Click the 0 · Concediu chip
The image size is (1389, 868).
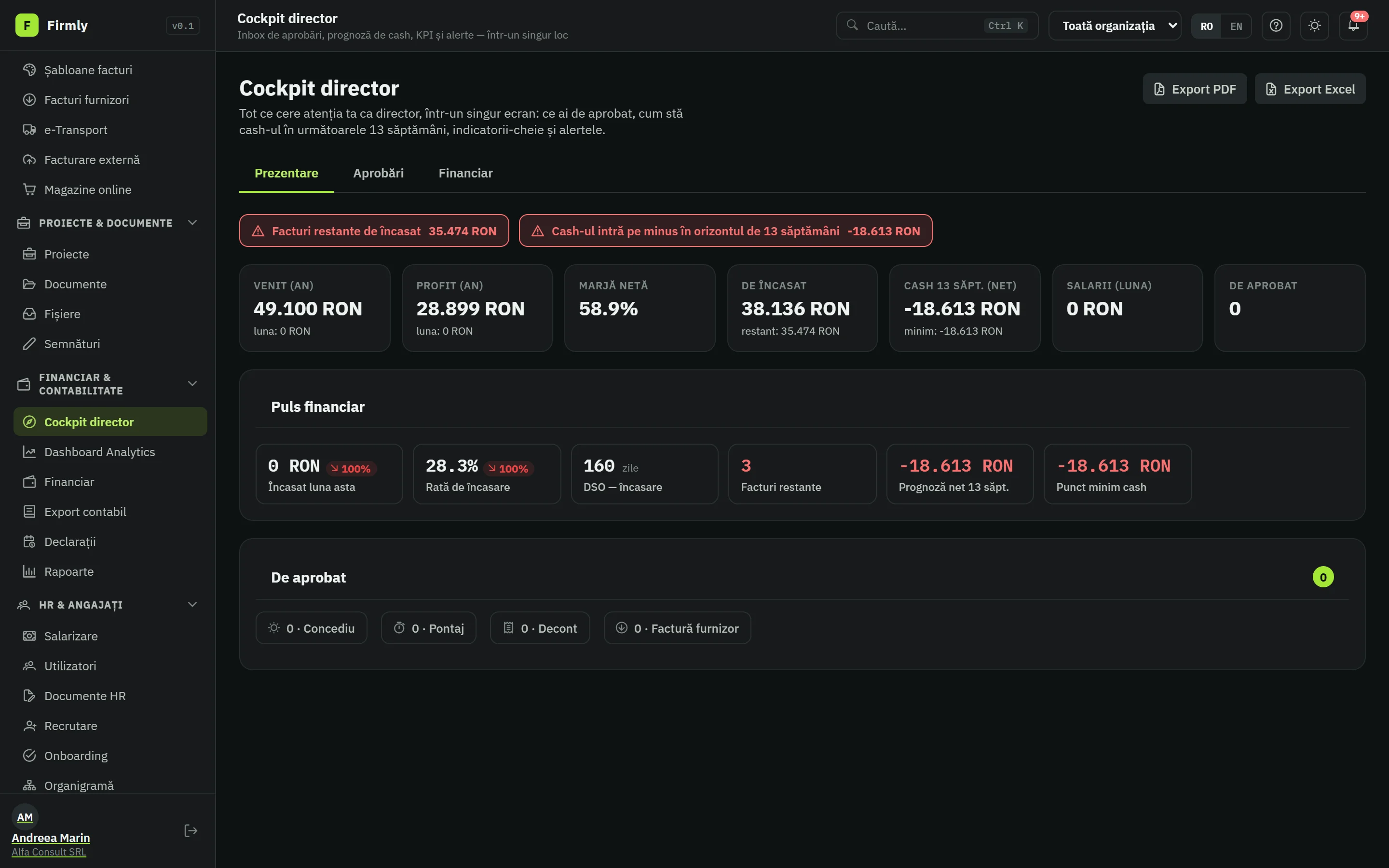311,628
